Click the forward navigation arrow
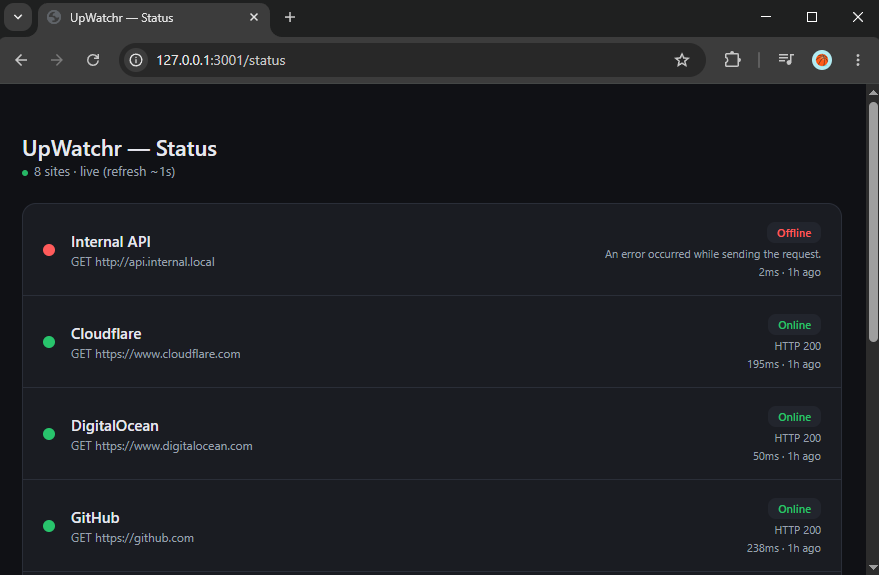This screenshot has height=575, width=879. [57, 60]
